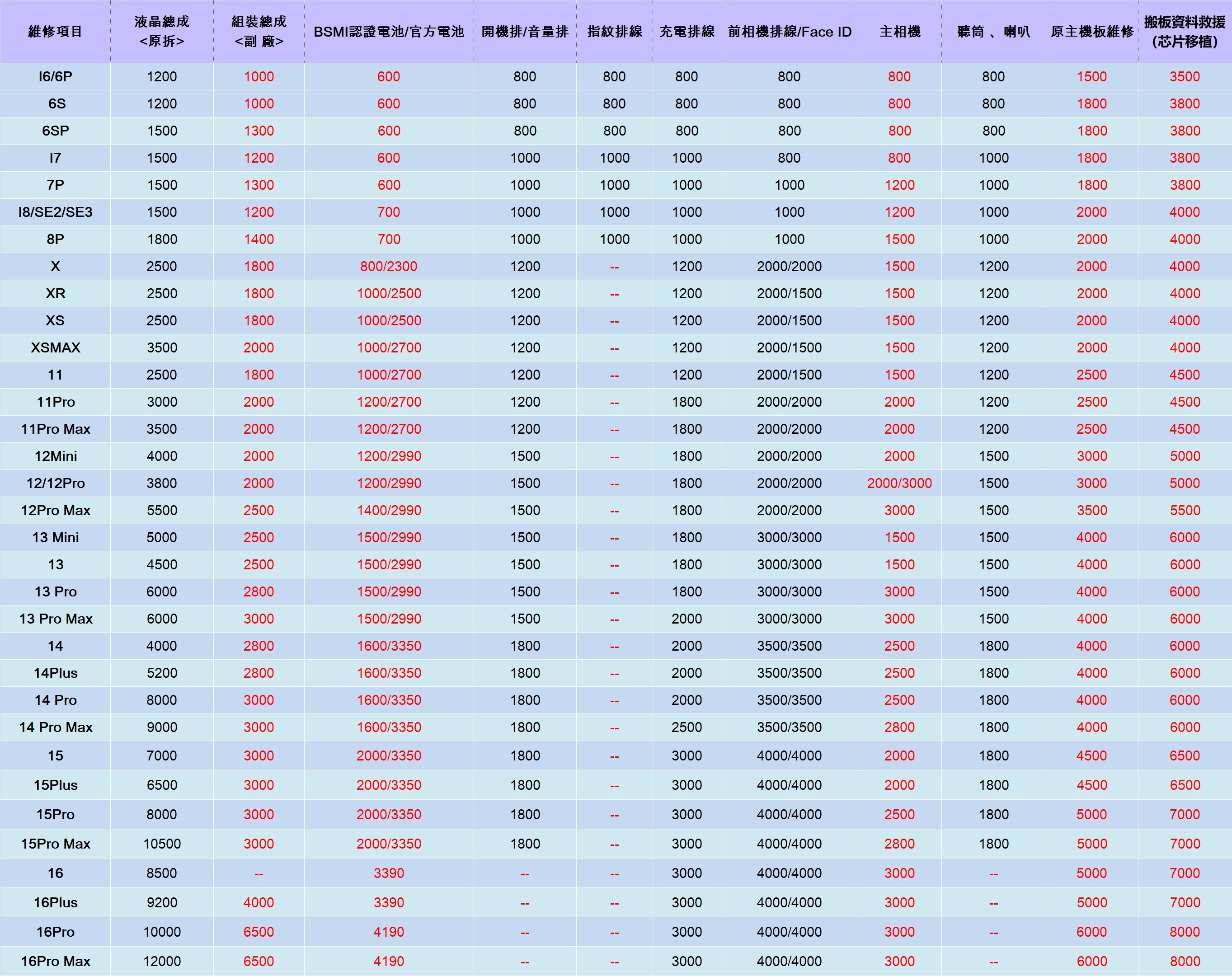Select the 液晶總成<原拆> header cell
1232x976 pixels.
coord(162,32)
